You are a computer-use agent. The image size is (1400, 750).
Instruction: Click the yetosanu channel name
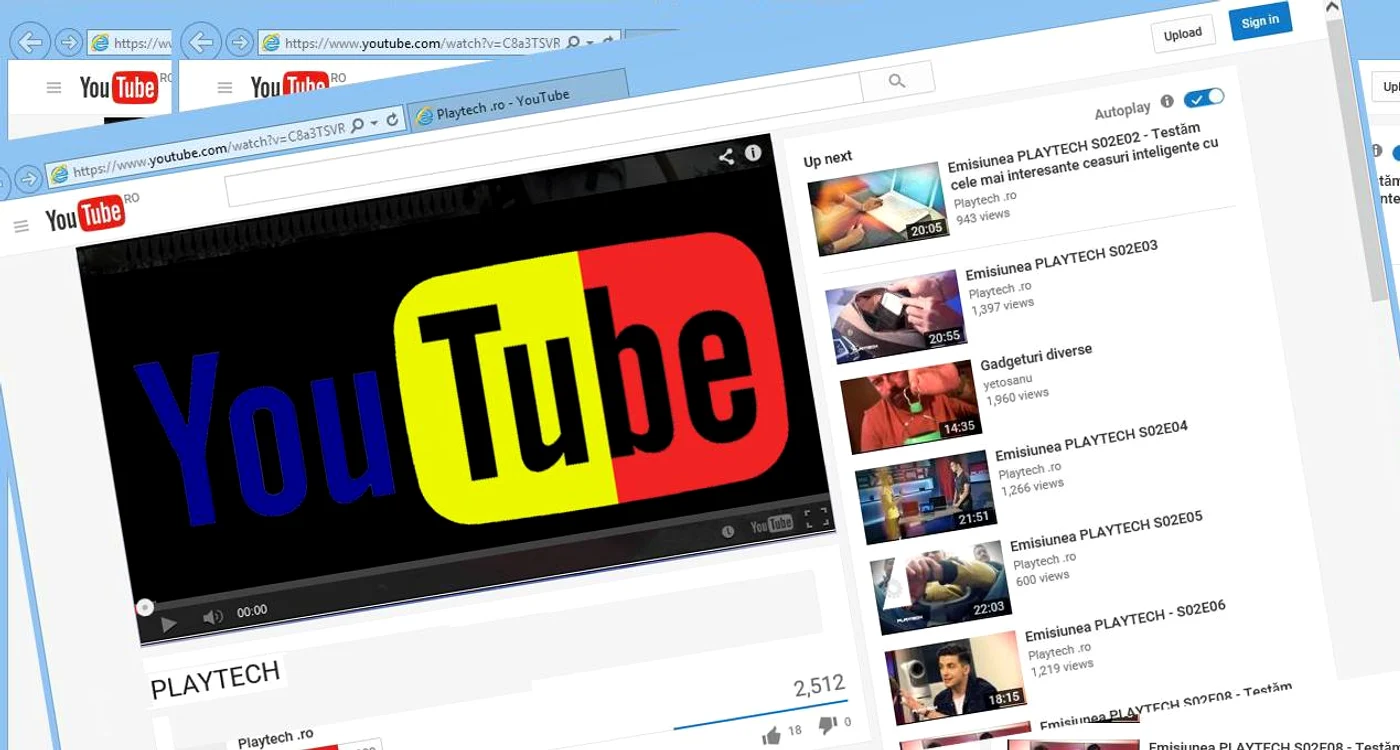pyautogui.click(x=1008, y=381)
